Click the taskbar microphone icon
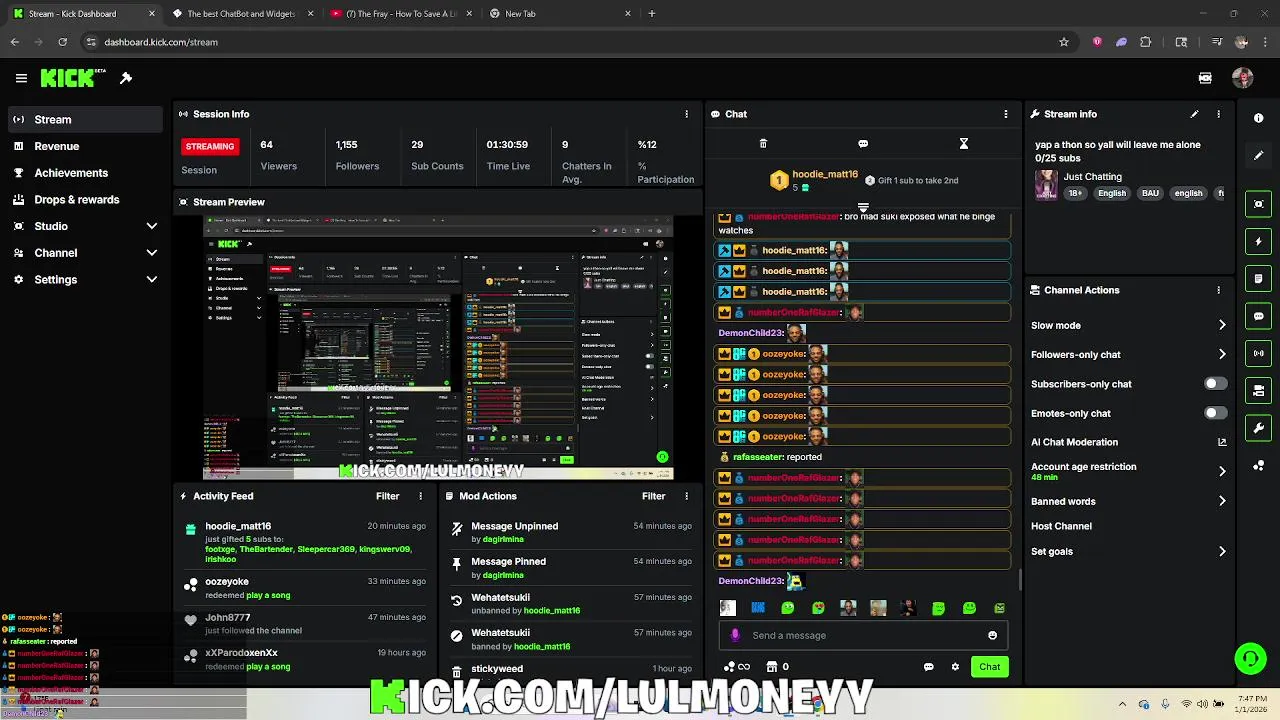This screenshot has height=720, width=1280. click(x=1166, y=704)
